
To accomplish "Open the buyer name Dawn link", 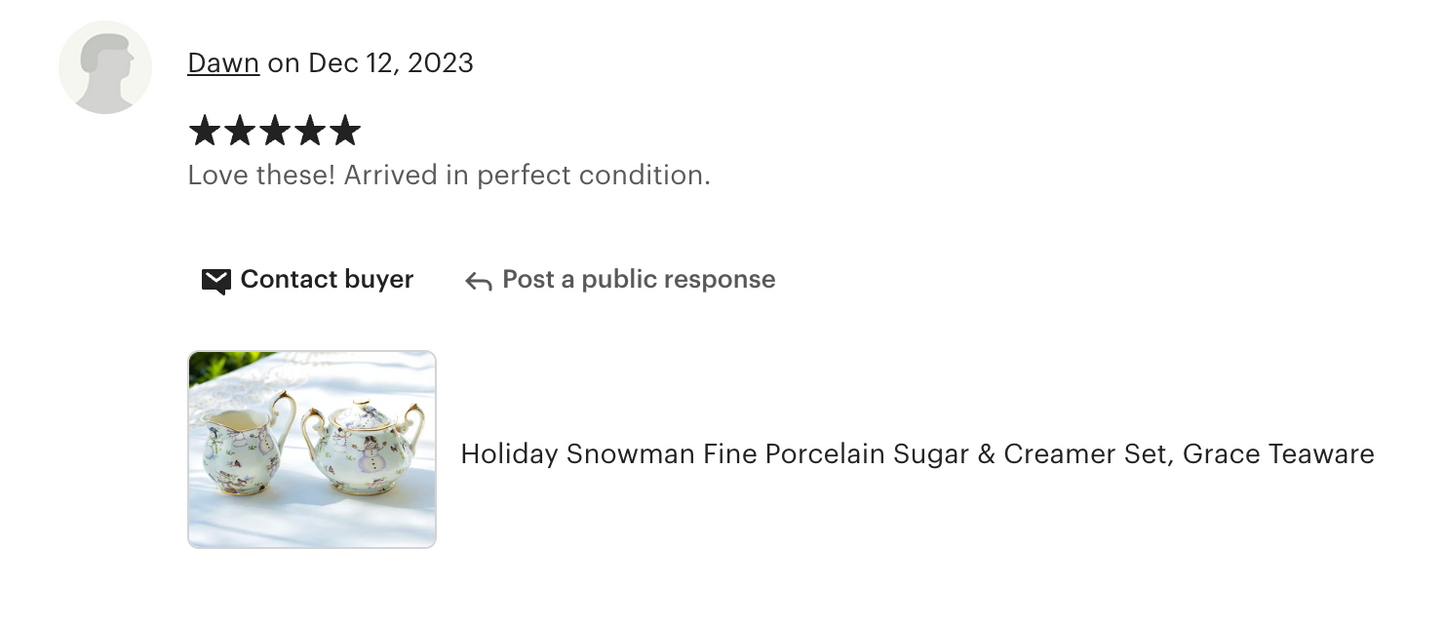I will point(223,63).
